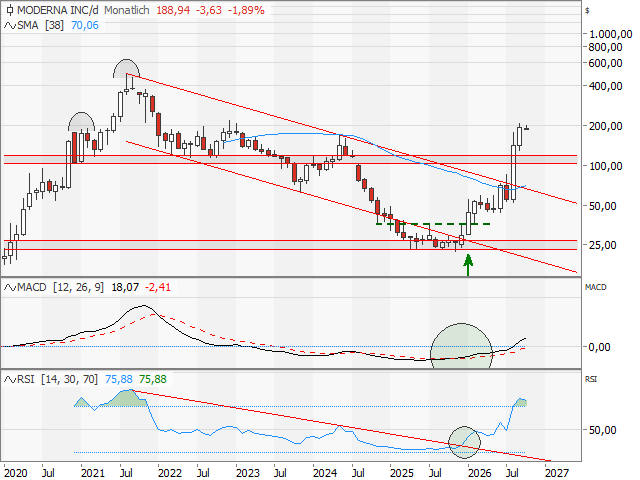The image size is (640, 480).
Task: Click the 400,00 price axis label
Action: click(x=605, y=86)
